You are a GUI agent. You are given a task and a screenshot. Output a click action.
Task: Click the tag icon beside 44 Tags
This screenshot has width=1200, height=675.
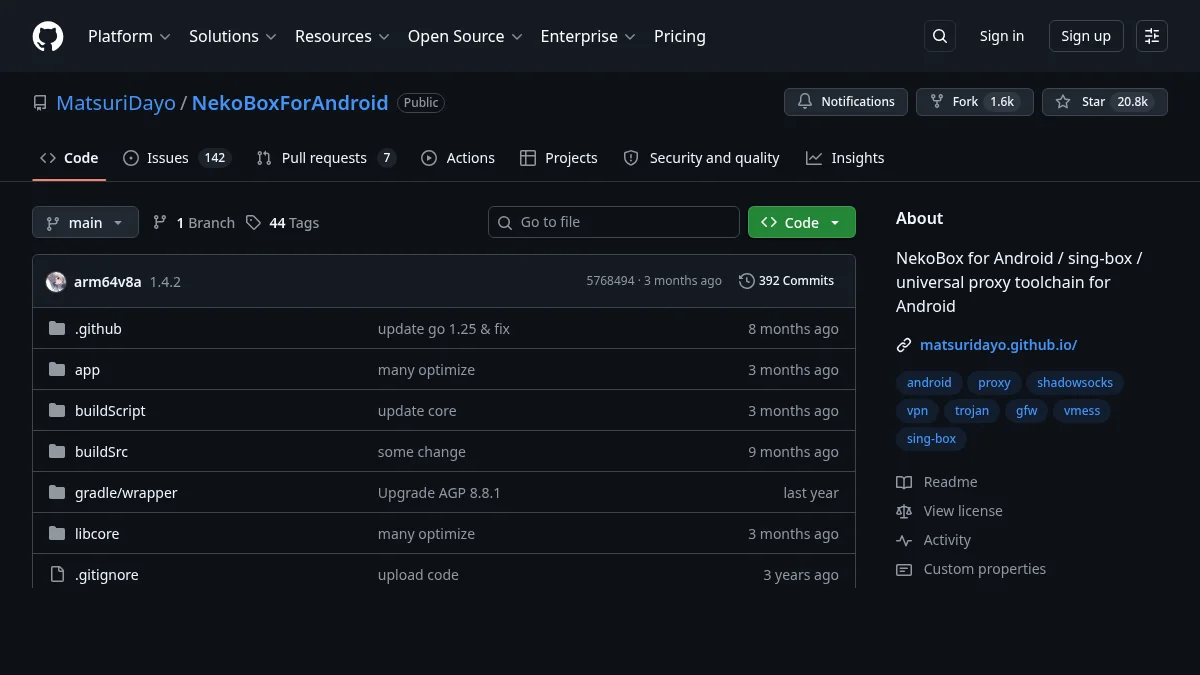tap(253, 223)
